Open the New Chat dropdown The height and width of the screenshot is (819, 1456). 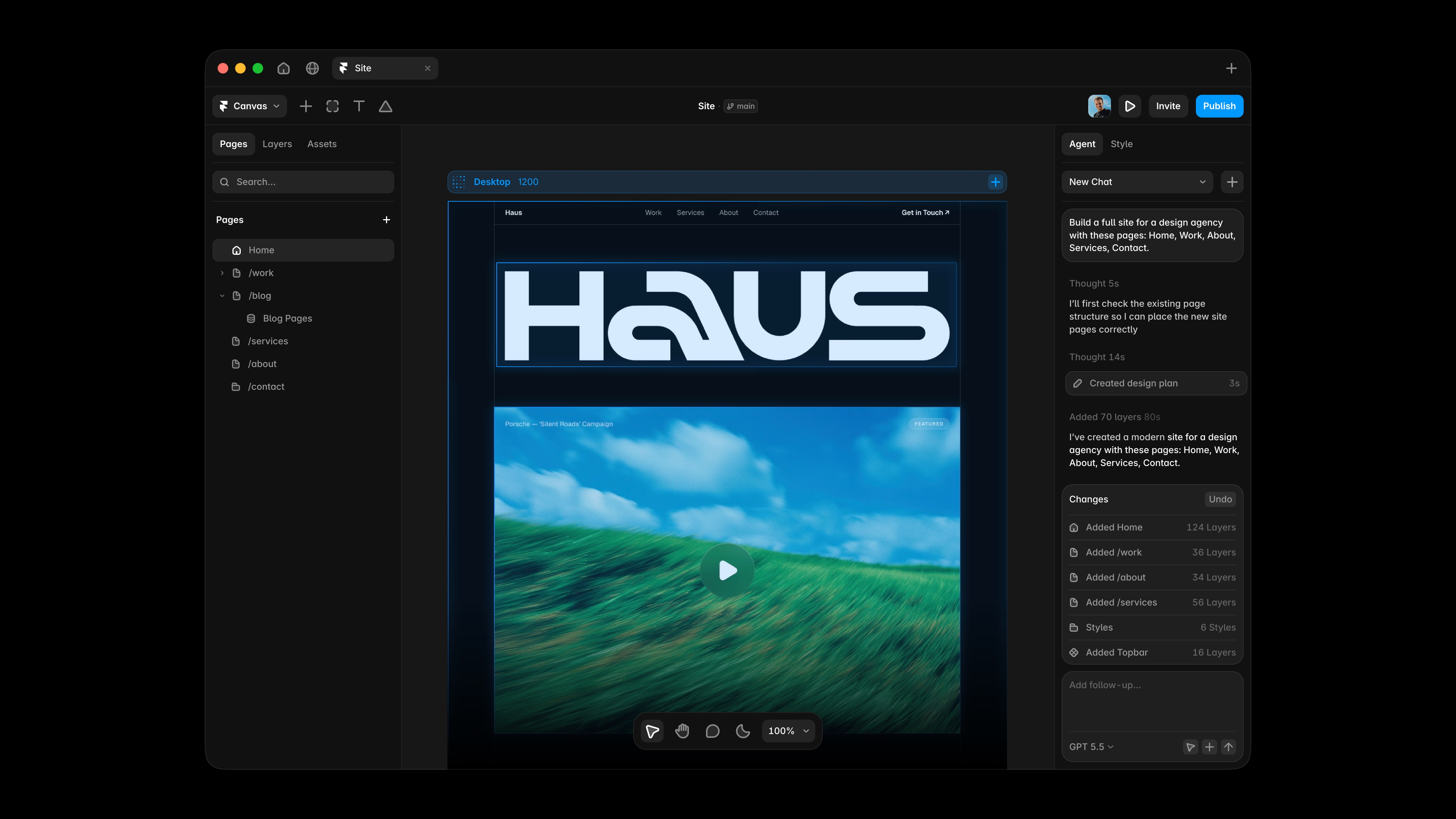(1137, 182)
